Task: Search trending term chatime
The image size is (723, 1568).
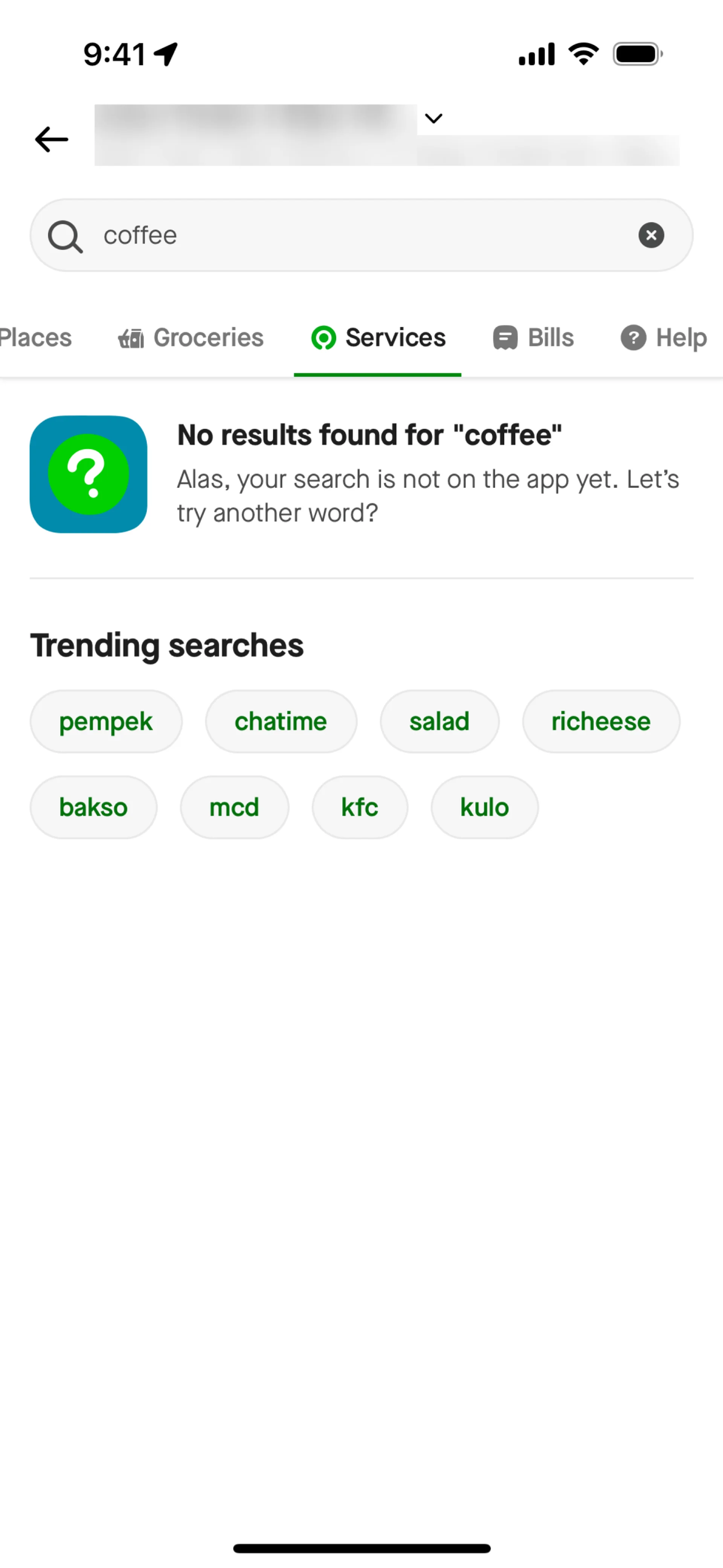Action: [x=281, y=721]
